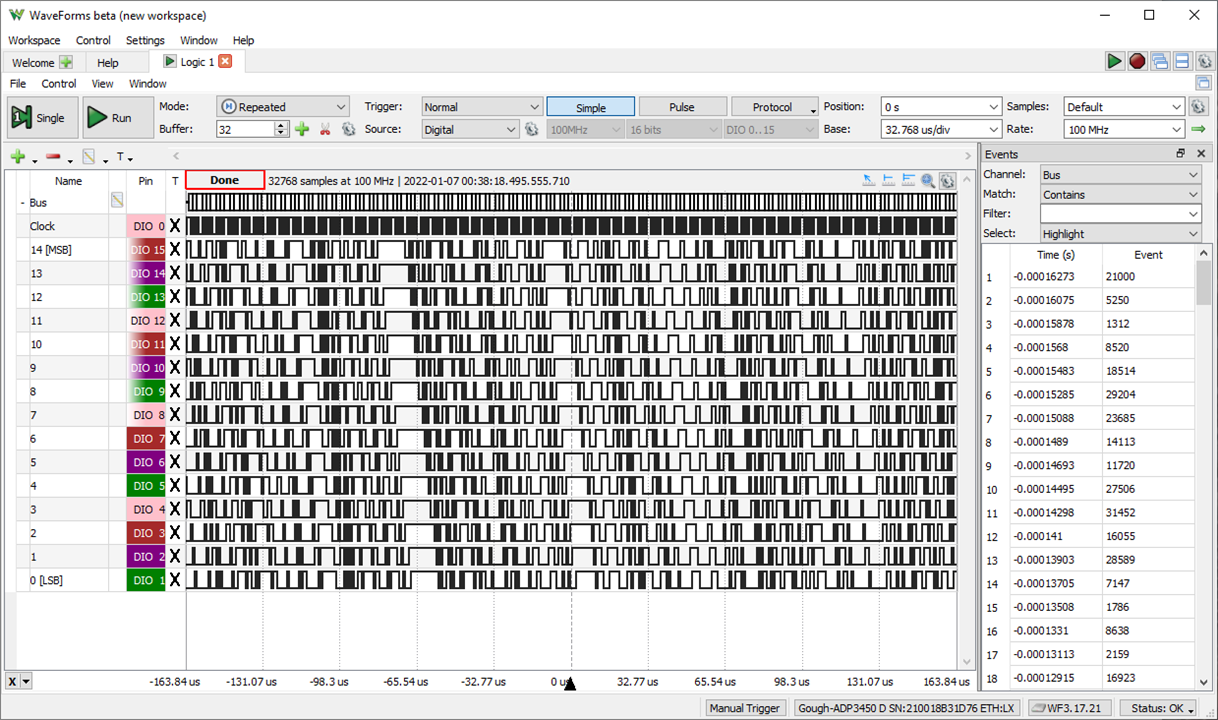
Task: Open the Settings menu in main menu bar
Action: point(145,40)
